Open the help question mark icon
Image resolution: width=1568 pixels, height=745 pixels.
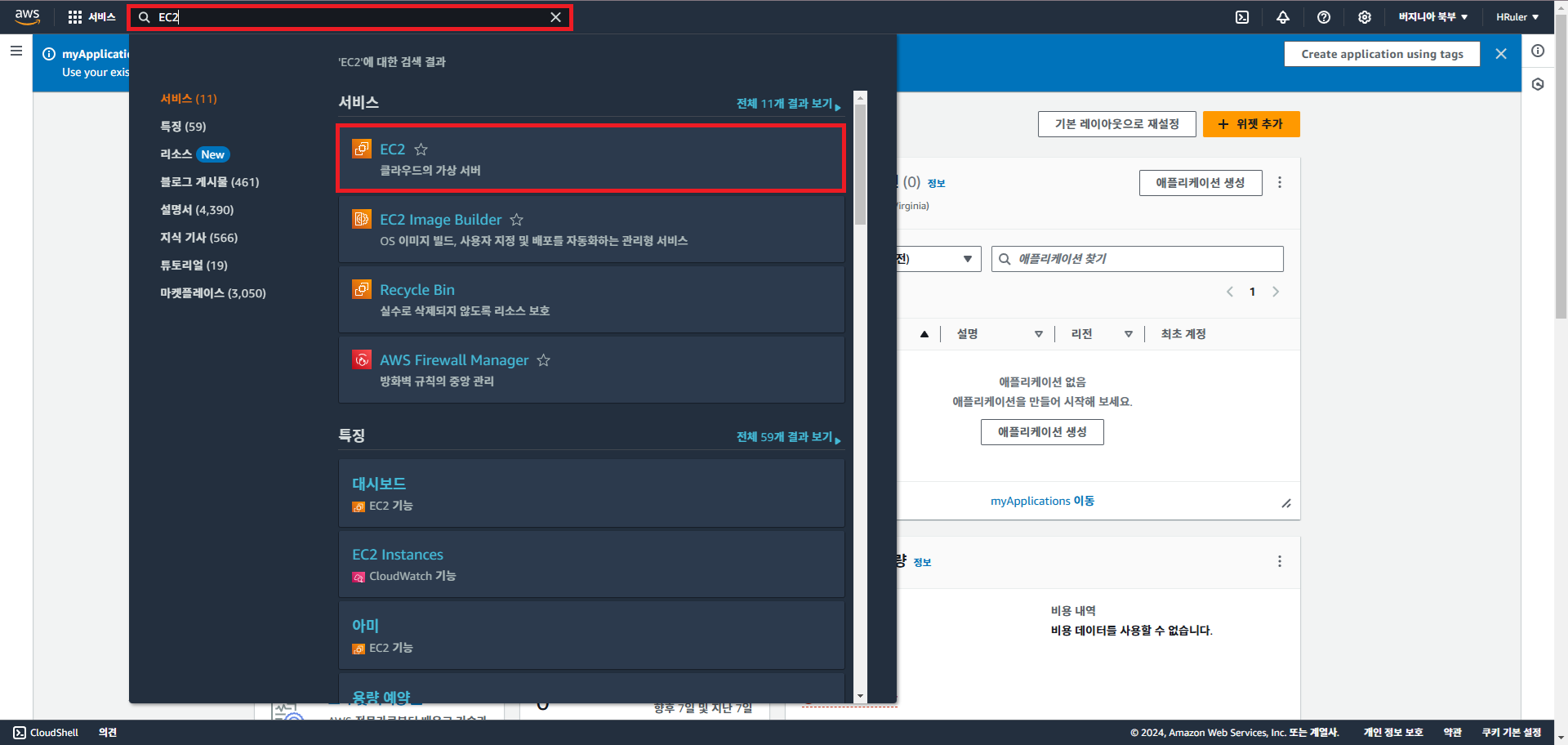(x=1324, y=17)
